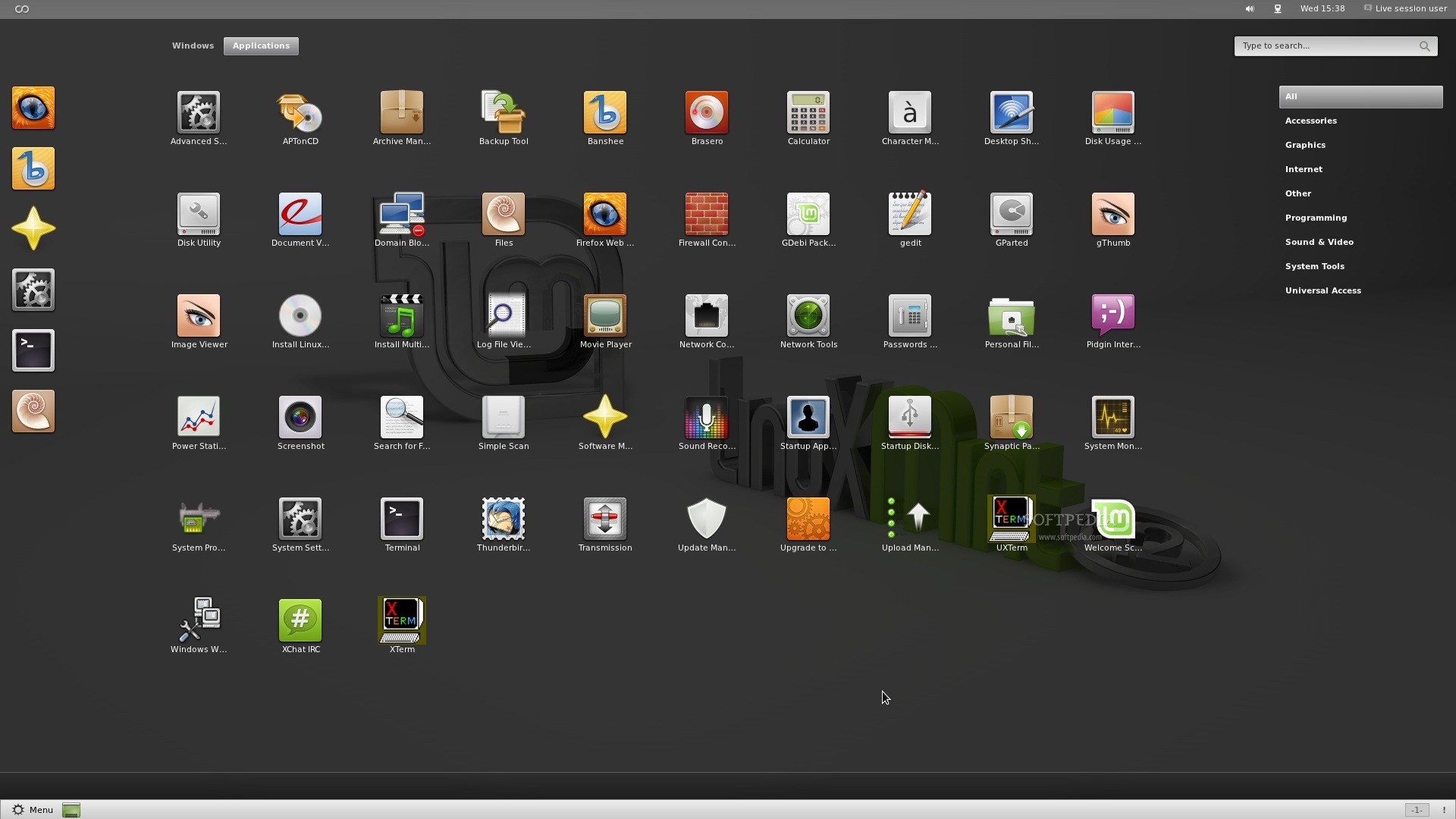Start the Brasero disc burner
The image size is (1456, 819).
[706, 113]
